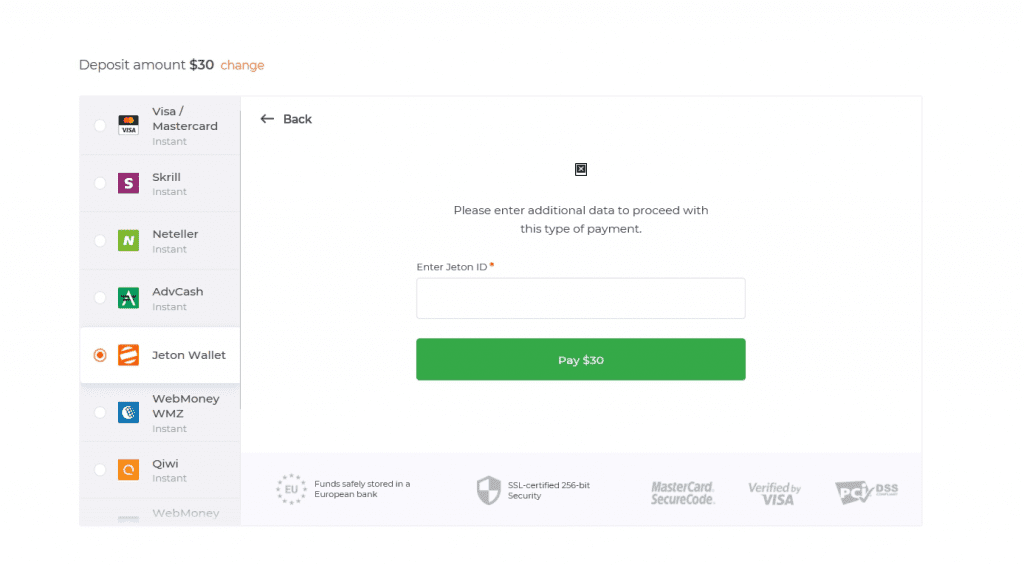Select the Qiwi radio button

pos(100,470)
